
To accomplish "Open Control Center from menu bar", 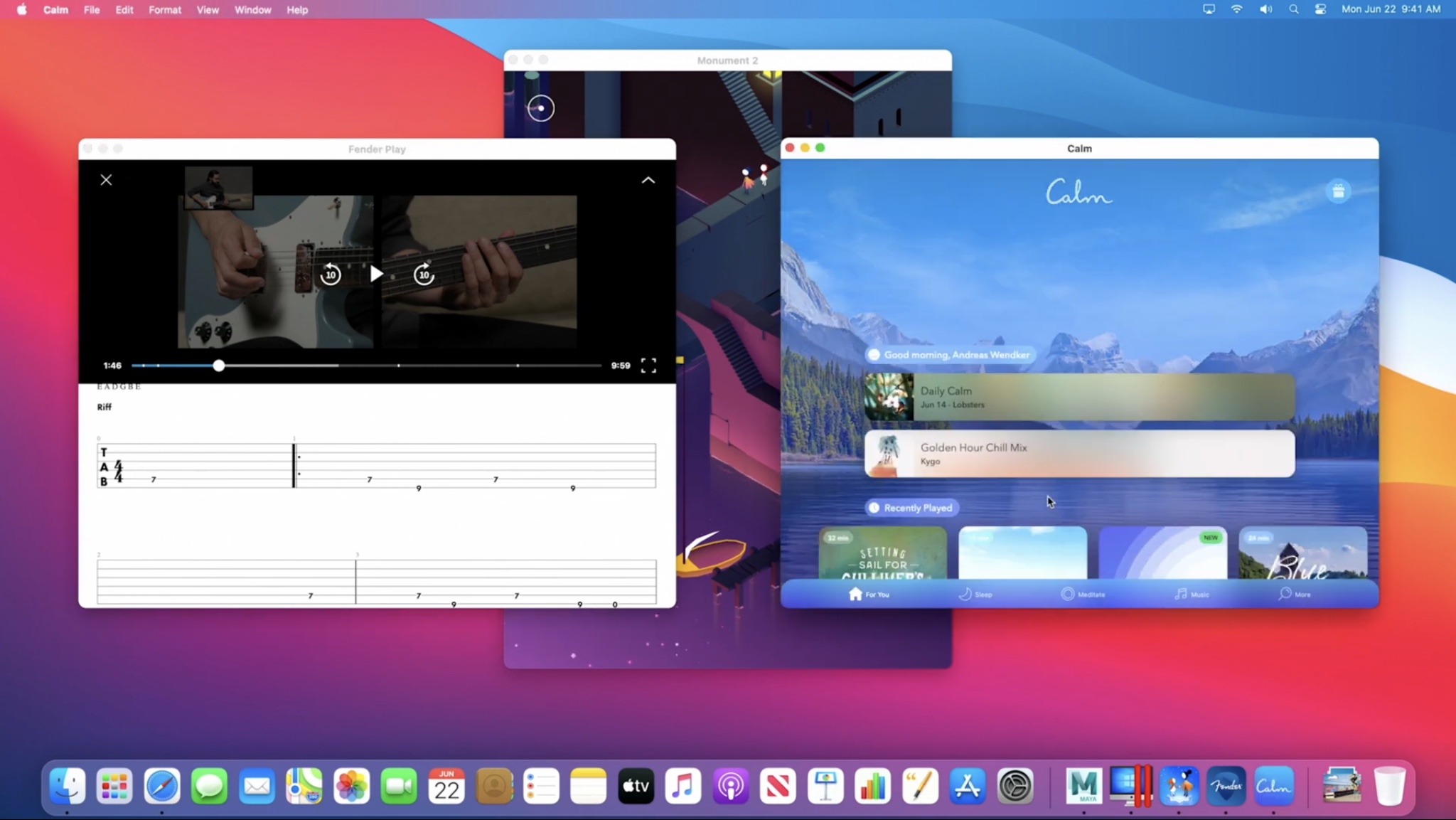I will 1320,10.
